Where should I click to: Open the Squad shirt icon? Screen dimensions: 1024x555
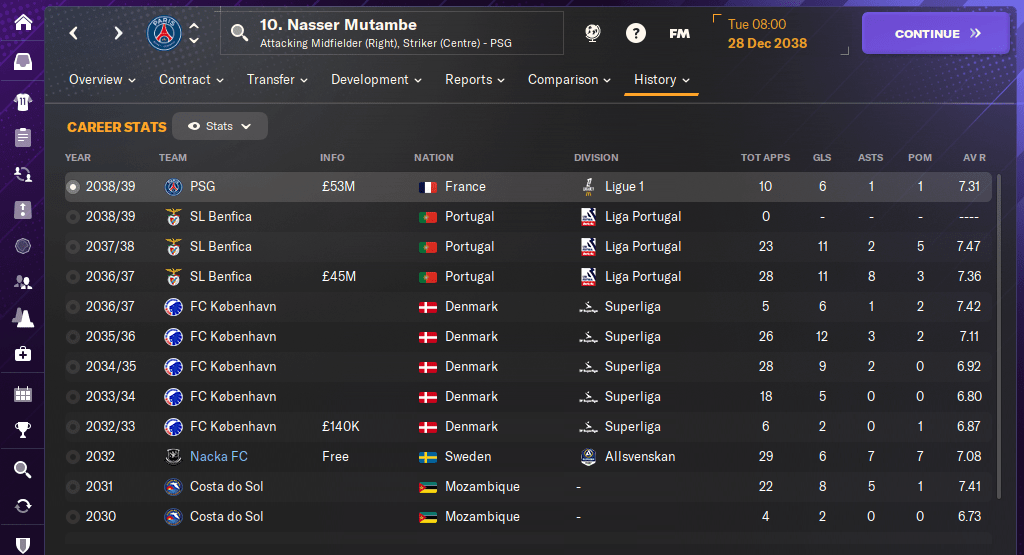tap(22, 101)
